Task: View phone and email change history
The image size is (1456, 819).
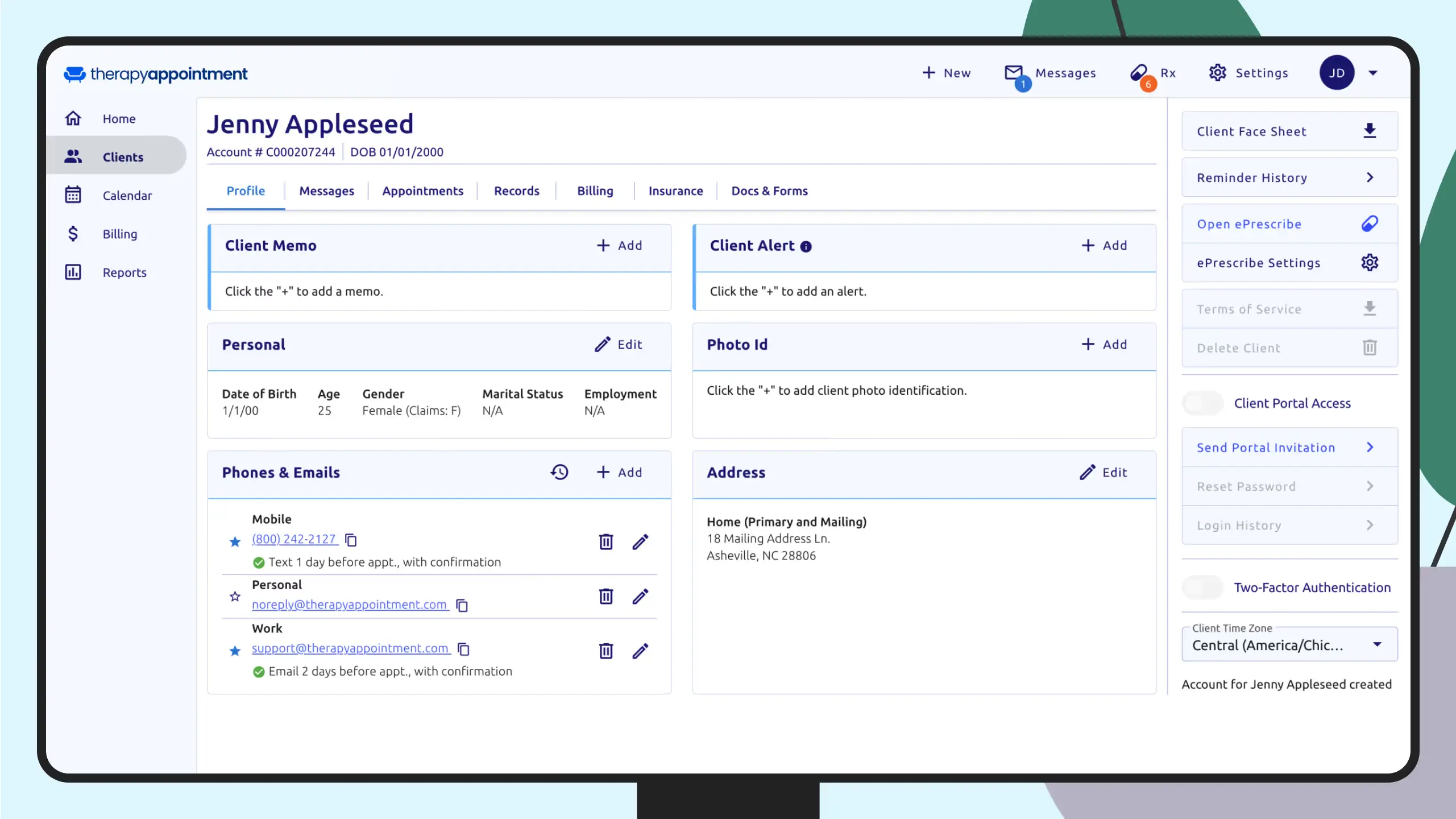Action: [559, 472]
